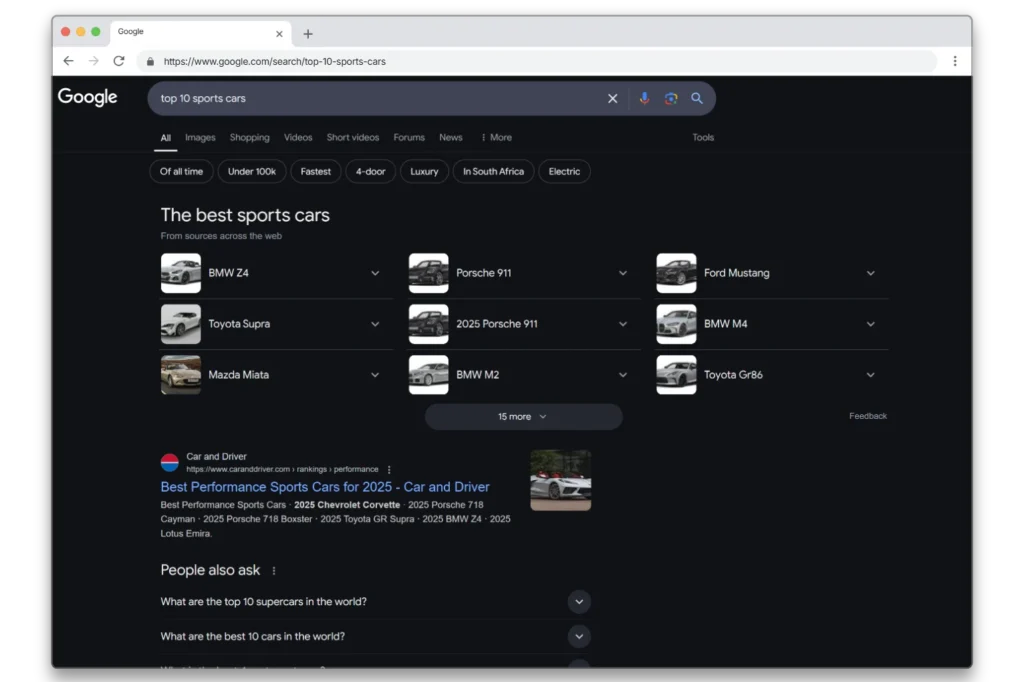Select the 'Under 100k' filter chip
The width and height of the screenshot is (1024, 682).
tap(252, 172)
